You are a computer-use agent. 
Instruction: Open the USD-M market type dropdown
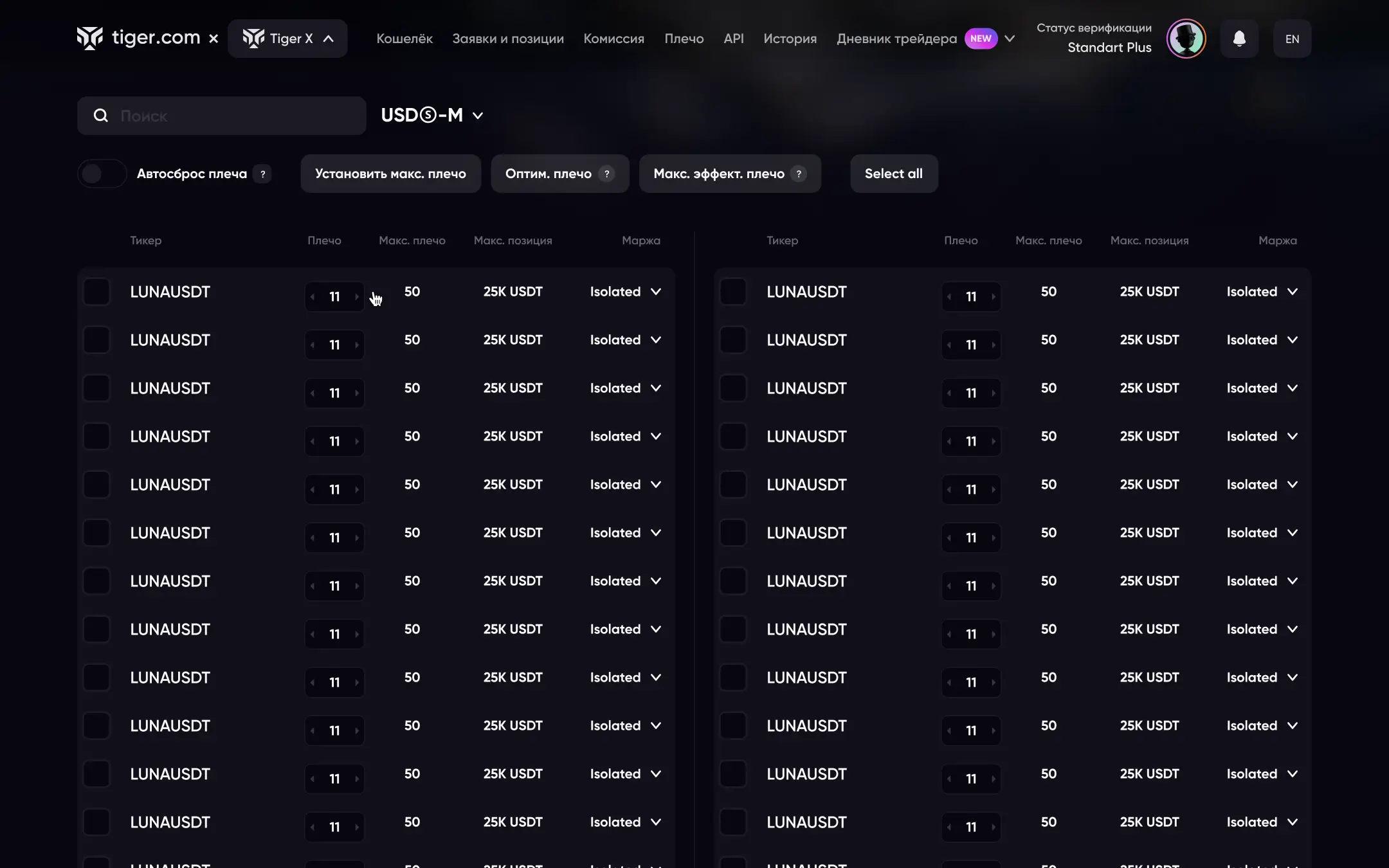tap(432, 115)
